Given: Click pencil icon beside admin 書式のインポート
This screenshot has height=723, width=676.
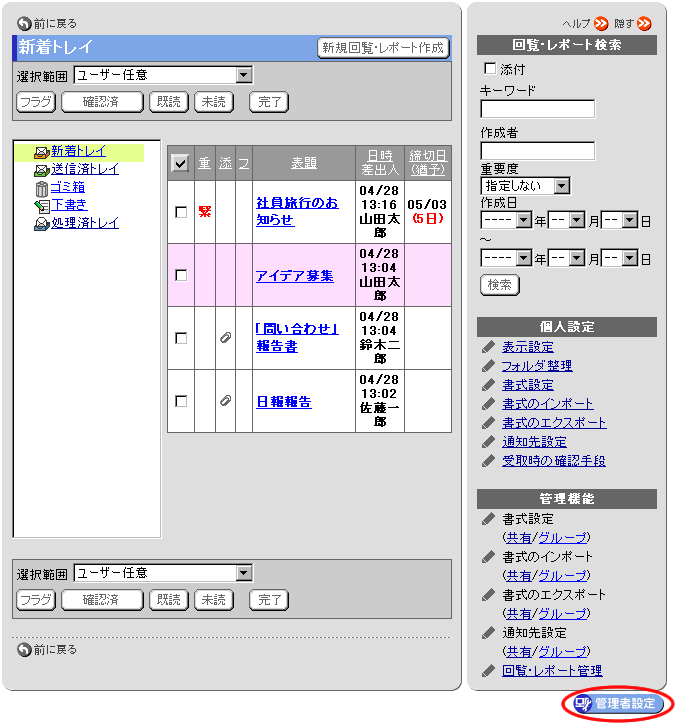Looking at the screenshot, I should point(488,557).
